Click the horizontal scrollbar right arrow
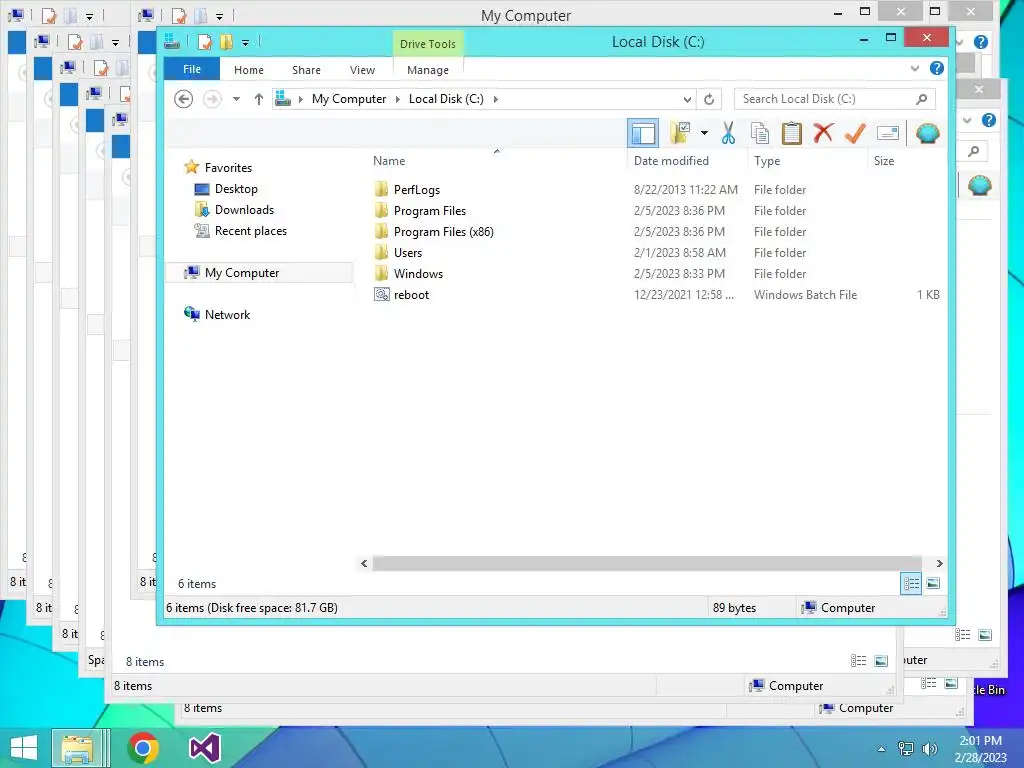Screen dimensions: 1024x768 (939, 563)
